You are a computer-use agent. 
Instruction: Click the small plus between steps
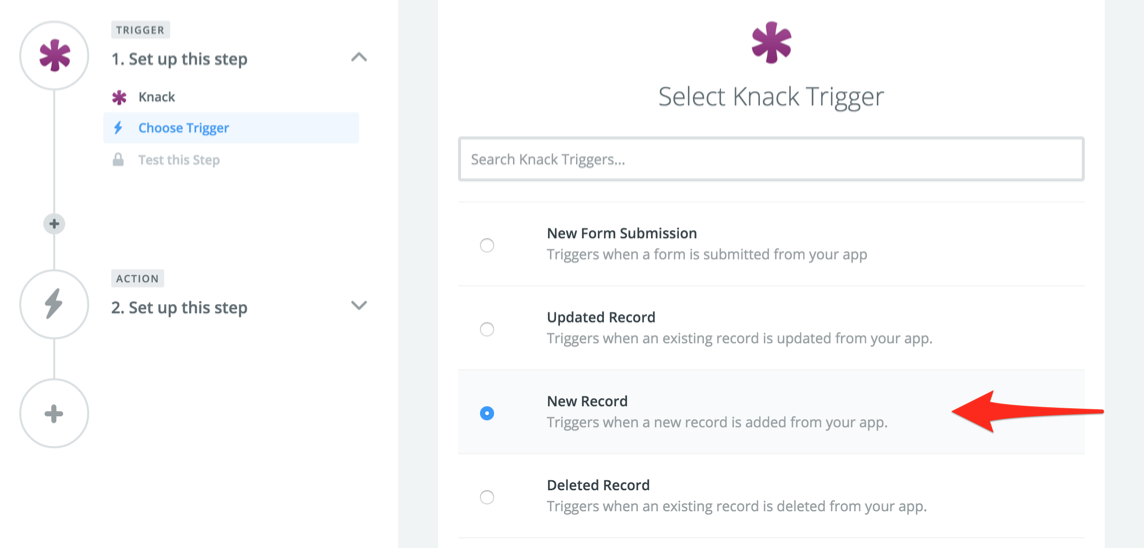[x=54, y=224]
